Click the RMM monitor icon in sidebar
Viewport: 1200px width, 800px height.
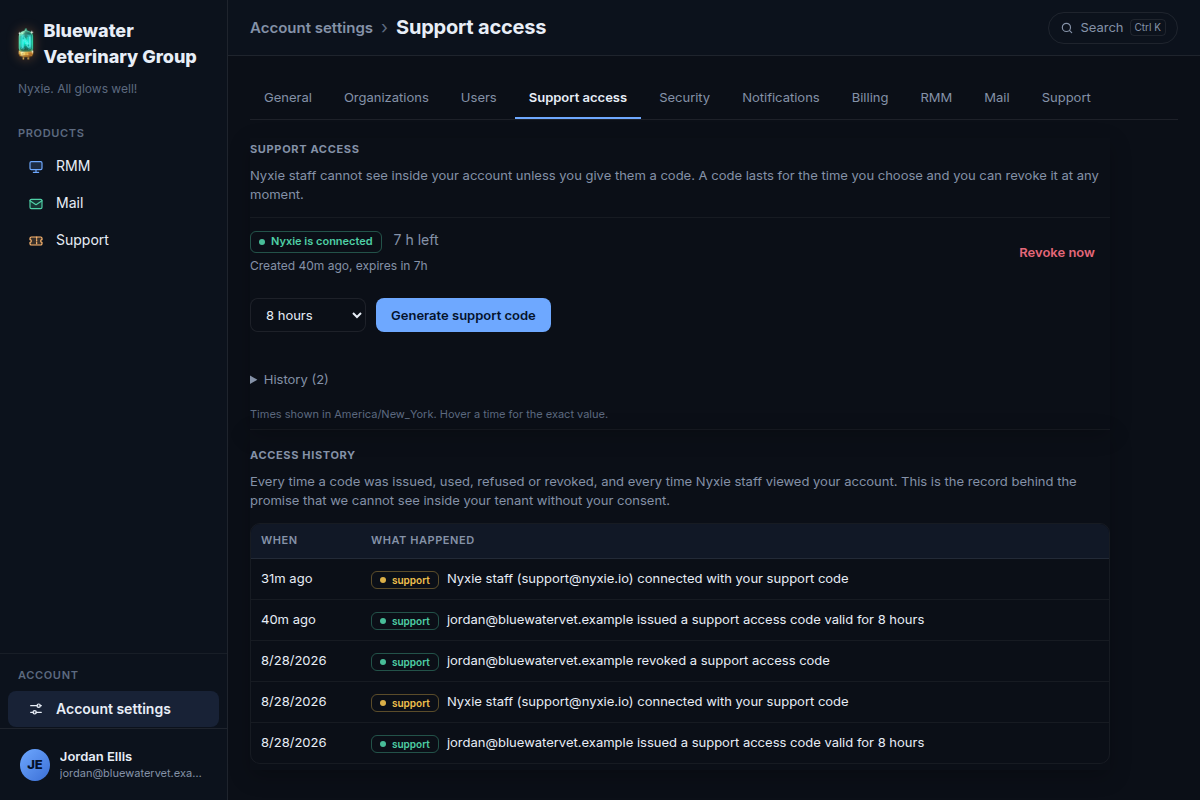click(x=36, y=167)
